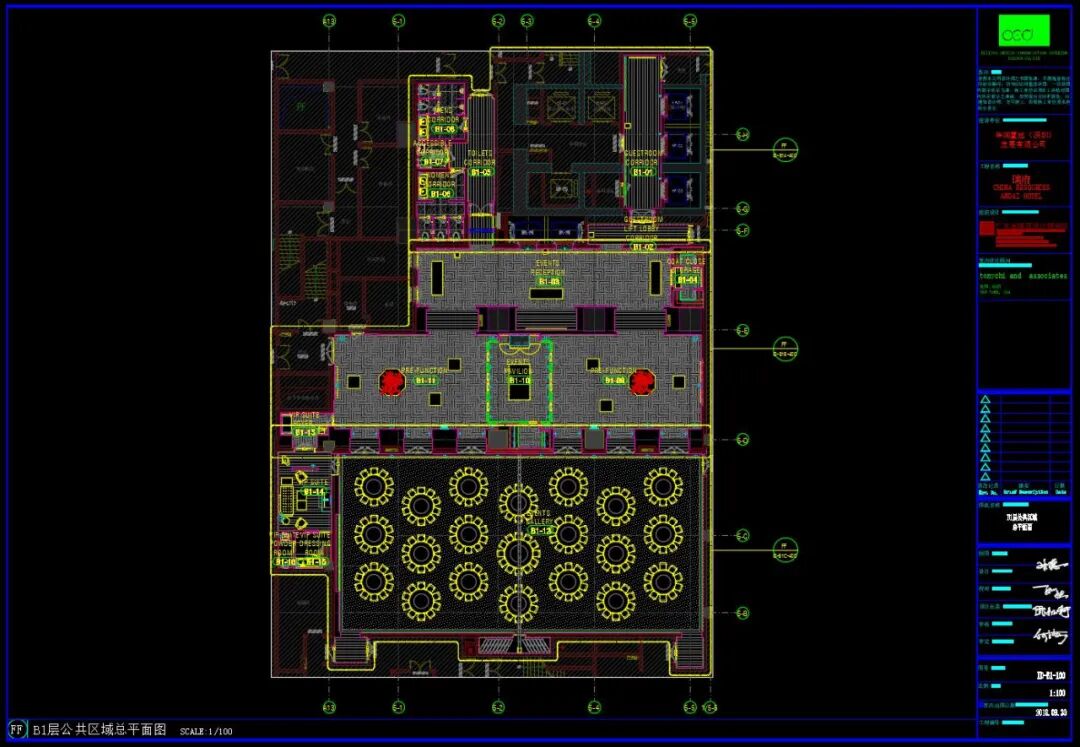This screenshot has height=747, width=1080.
Task: Click the EVENTS RECEPTION label
Action: click(548, 268)
